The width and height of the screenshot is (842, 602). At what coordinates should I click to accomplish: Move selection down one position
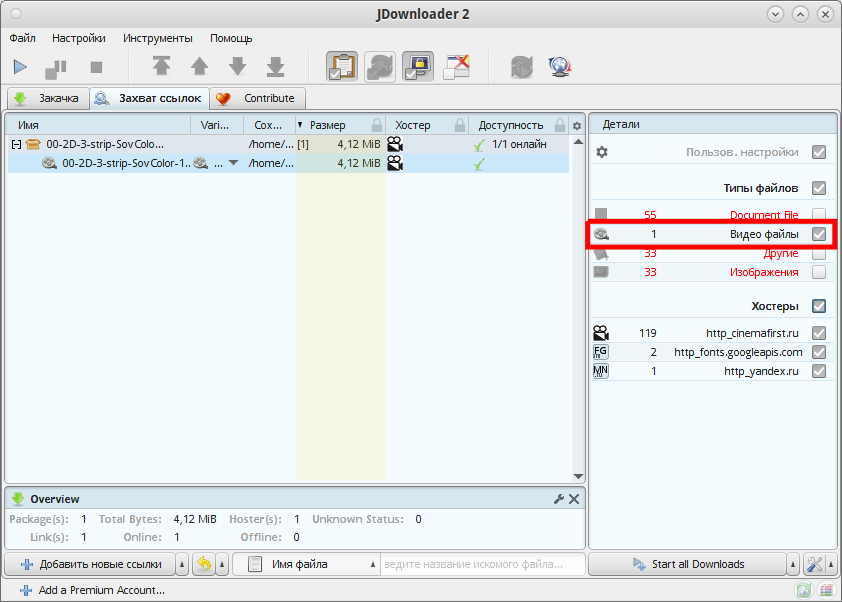point(237,67)
